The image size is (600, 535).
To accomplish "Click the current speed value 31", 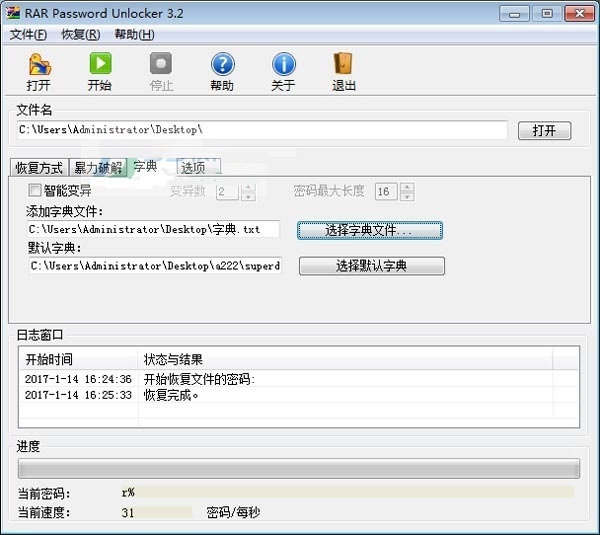I will [128, 512].
